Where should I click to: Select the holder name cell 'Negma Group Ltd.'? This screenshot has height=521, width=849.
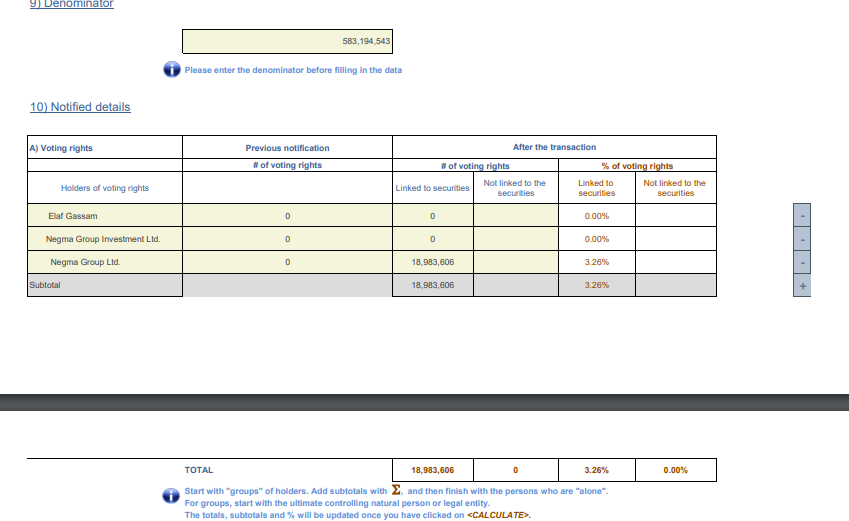105,262
